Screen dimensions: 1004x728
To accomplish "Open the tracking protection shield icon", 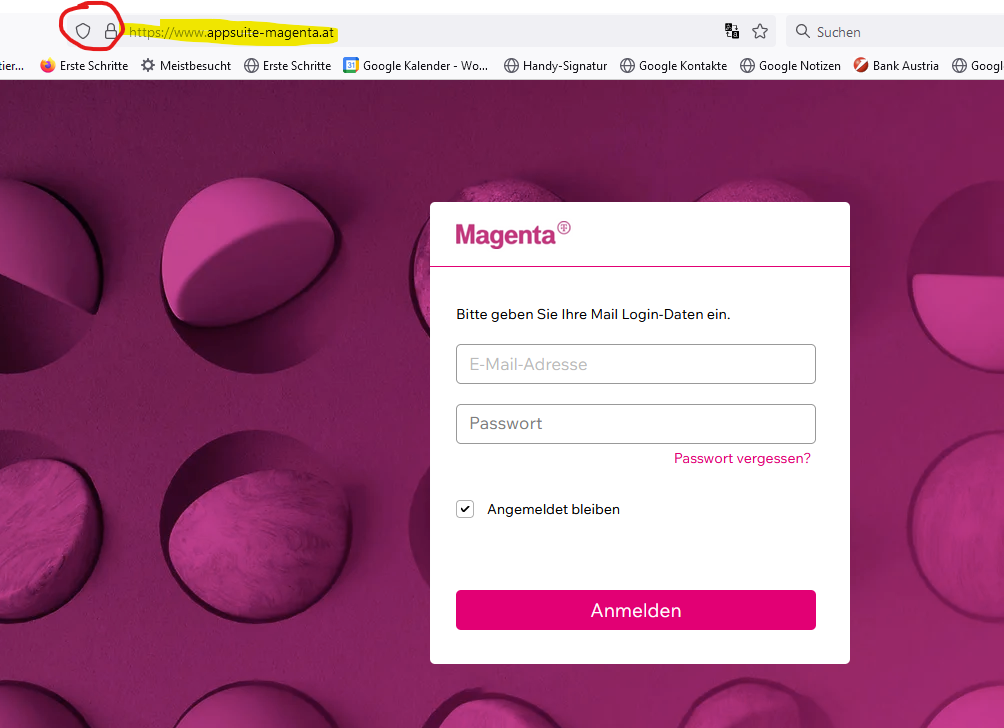I will [83, 31].
